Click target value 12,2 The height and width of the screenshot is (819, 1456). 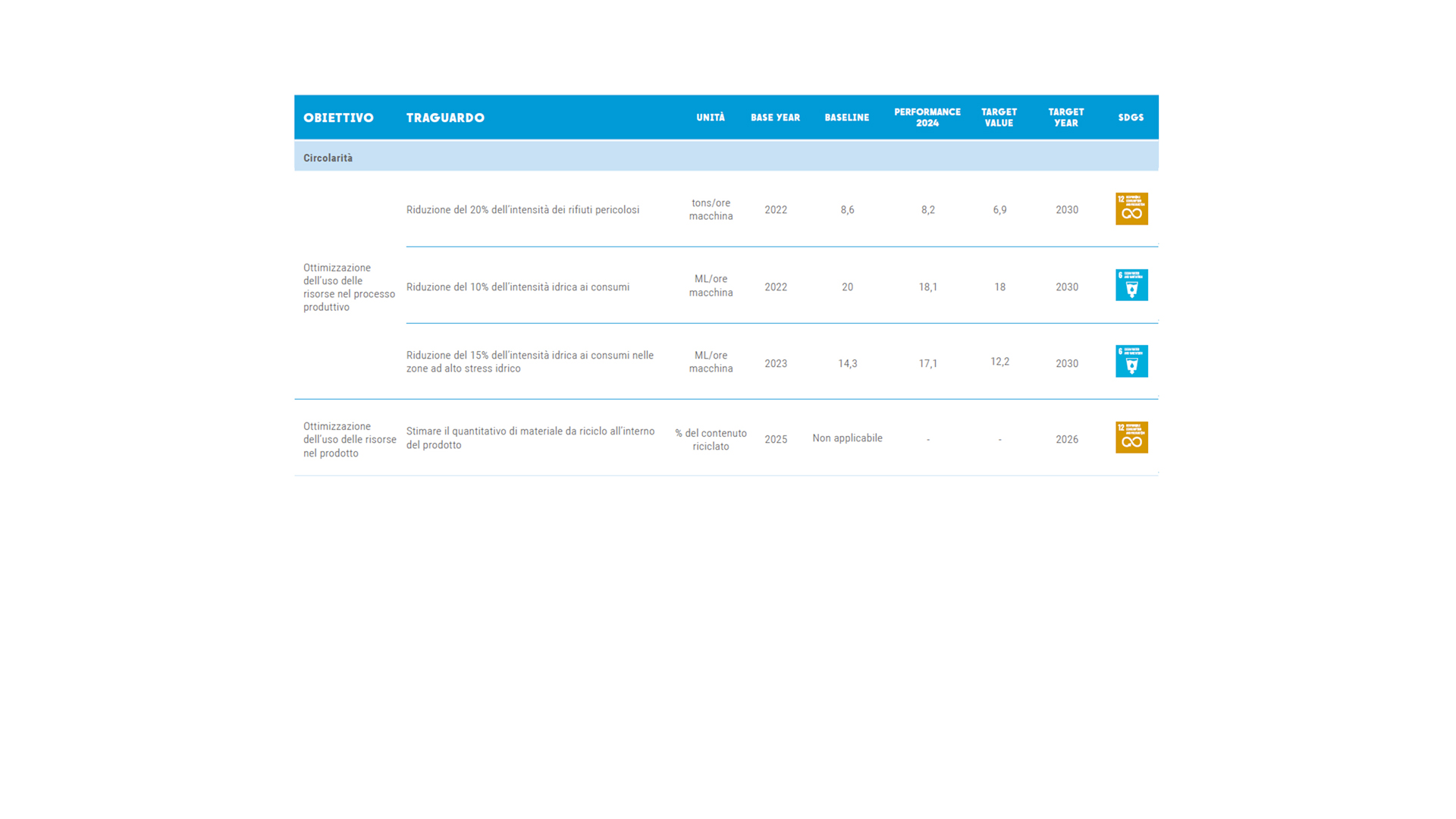(999, 362)
